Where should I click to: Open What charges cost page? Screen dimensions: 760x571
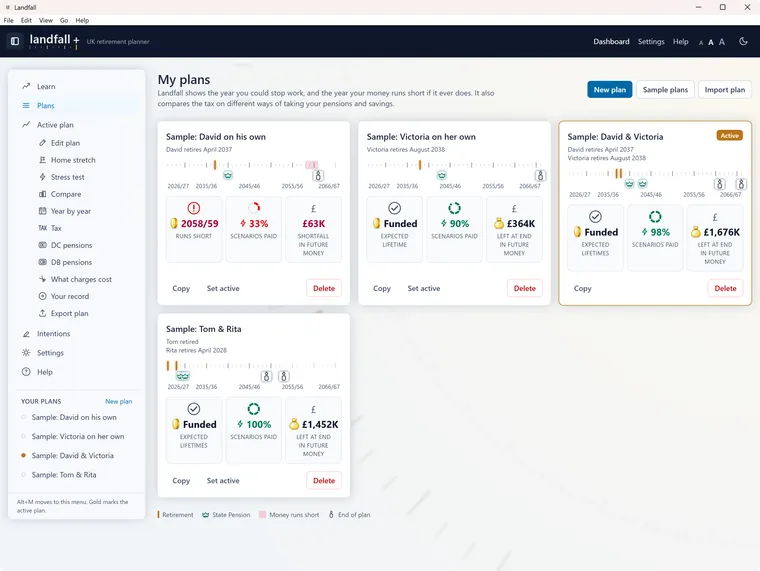click(81, 279)
